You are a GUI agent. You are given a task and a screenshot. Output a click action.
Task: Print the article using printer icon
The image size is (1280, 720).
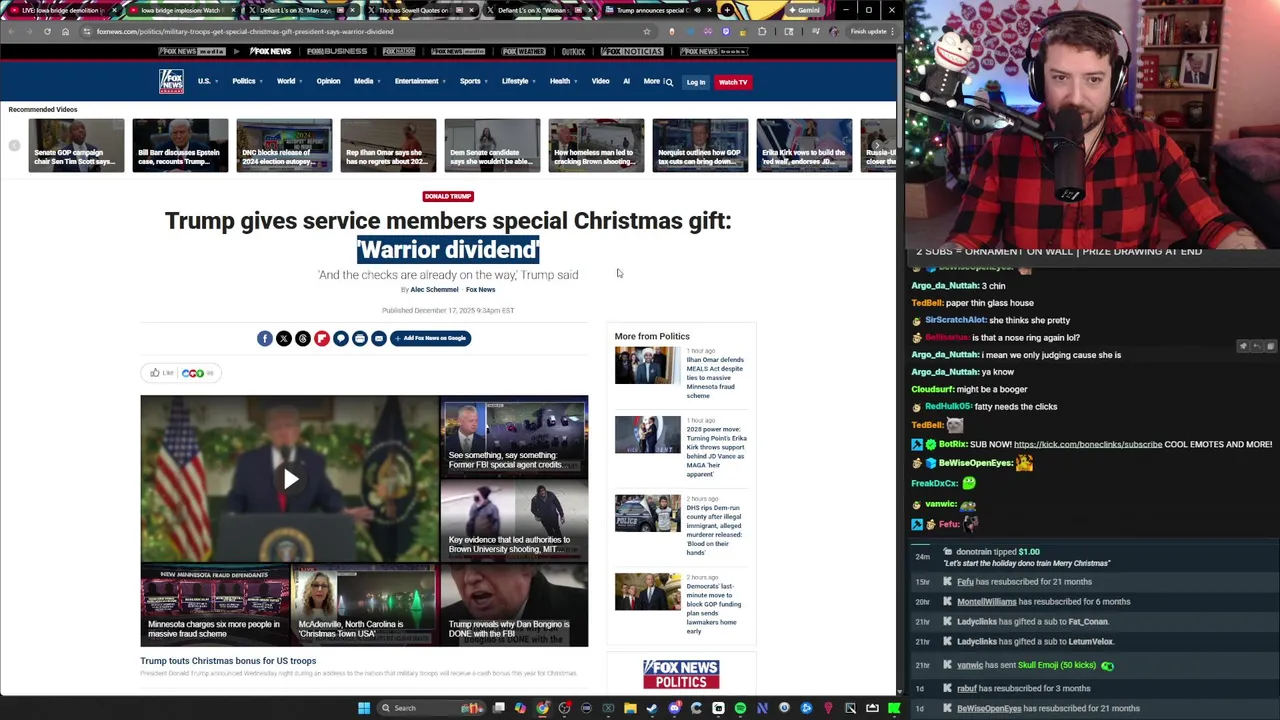pyautogui.click(x=360, y=339)
